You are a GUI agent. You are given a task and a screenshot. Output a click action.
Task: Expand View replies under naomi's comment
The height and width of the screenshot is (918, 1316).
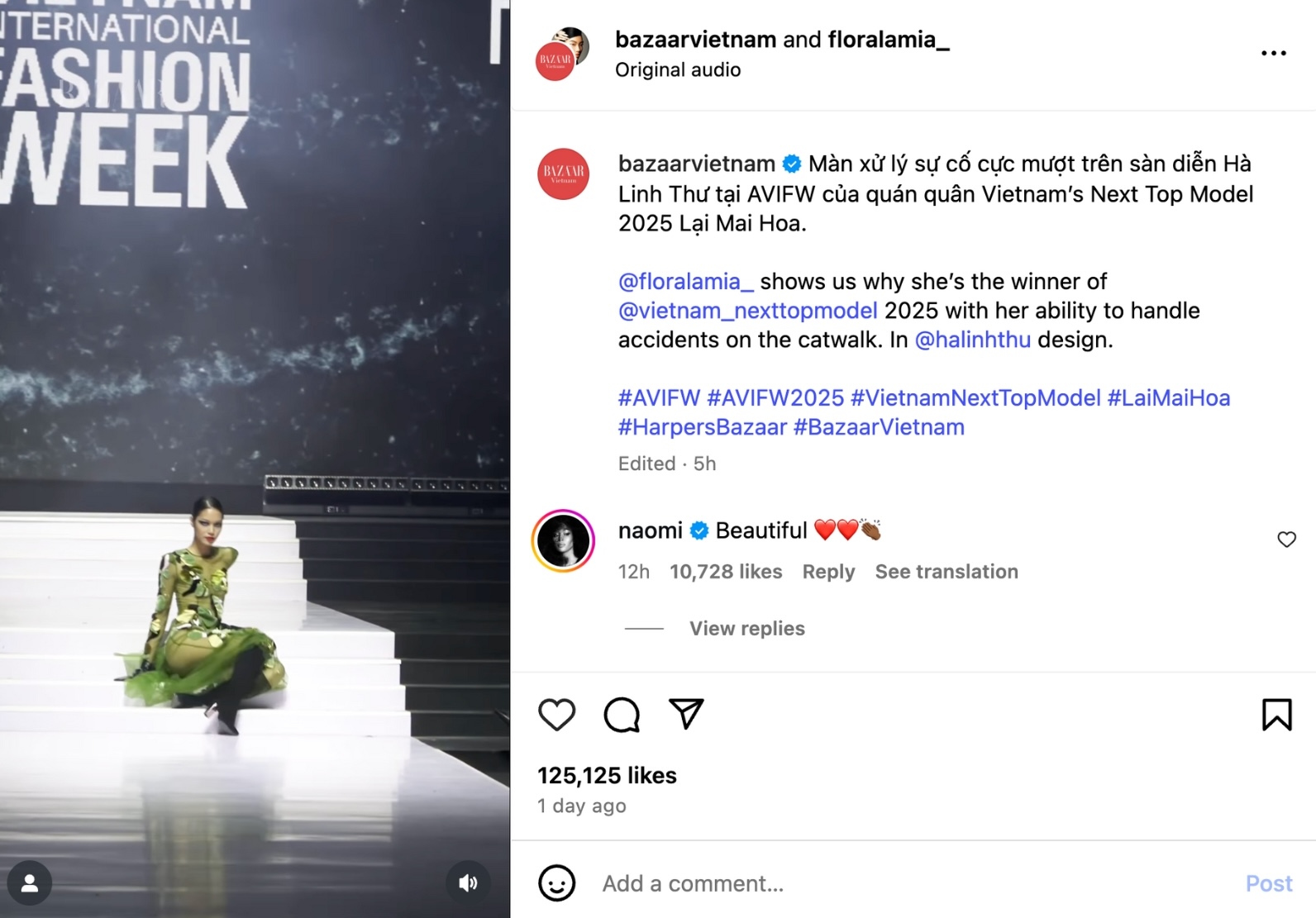point(746,629)
